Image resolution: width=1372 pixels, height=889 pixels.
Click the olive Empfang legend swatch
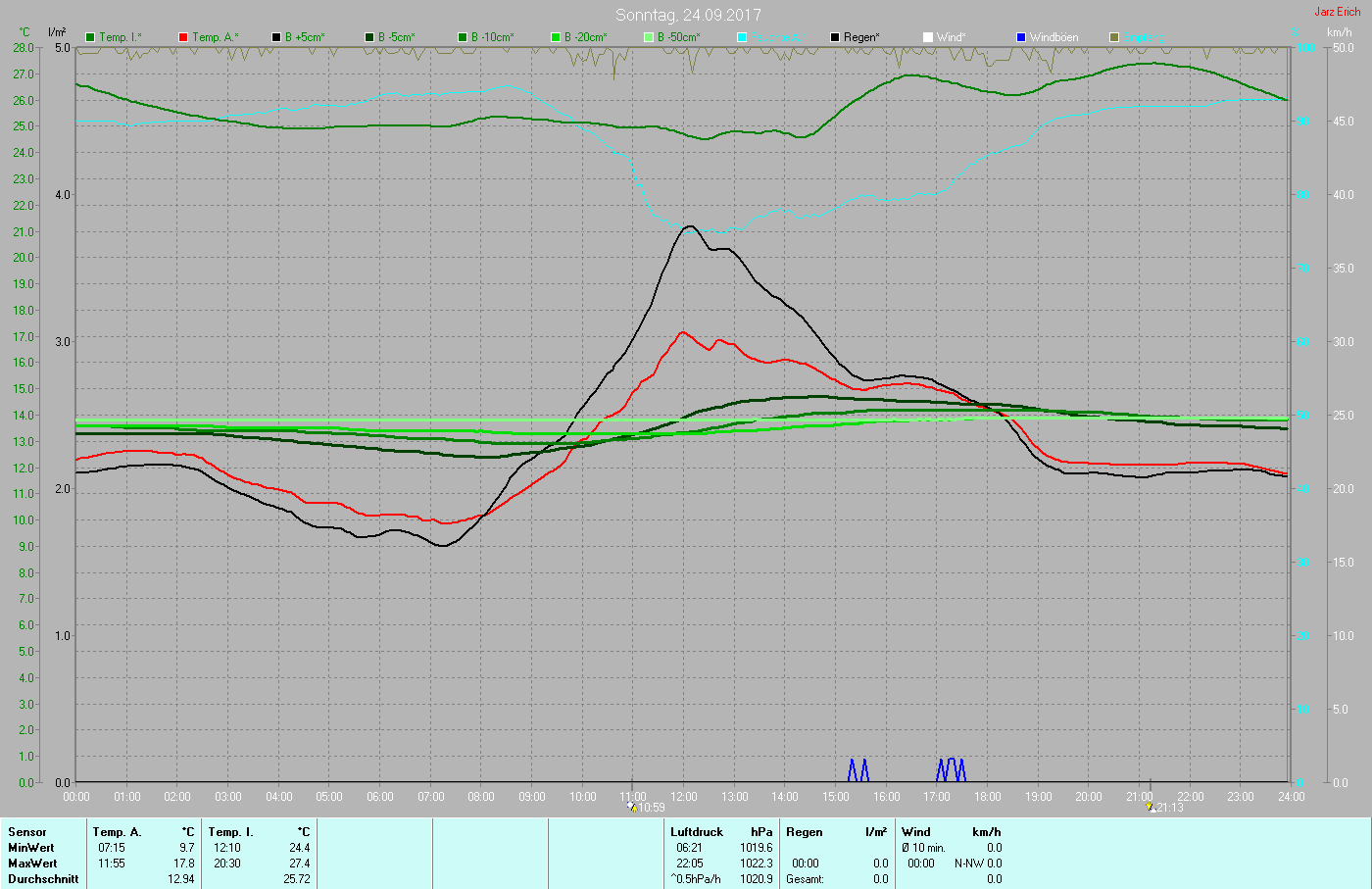point(1114,37)
